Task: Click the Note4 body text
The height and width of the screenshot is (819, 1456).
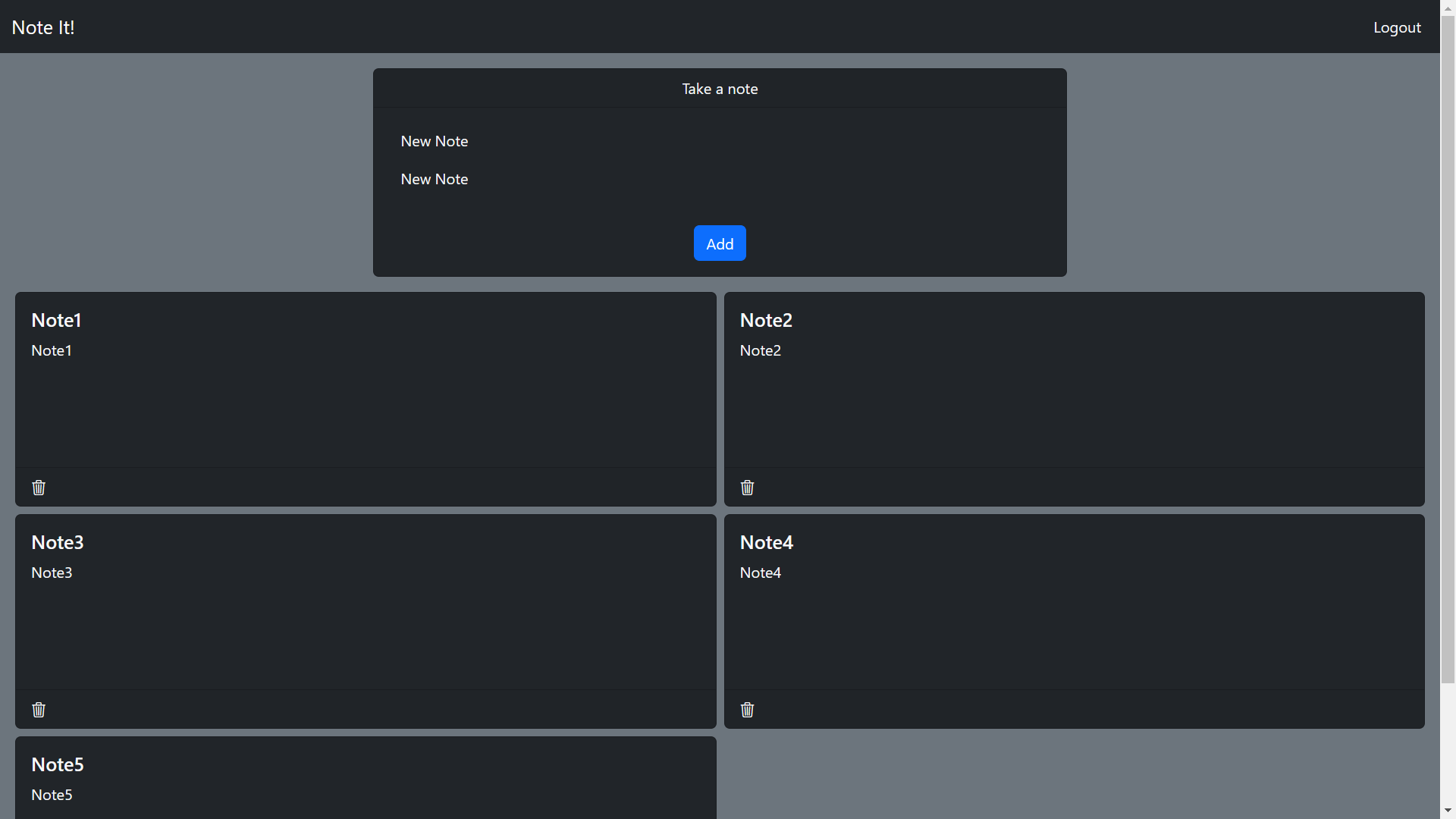Action: (x=761, y=573)
